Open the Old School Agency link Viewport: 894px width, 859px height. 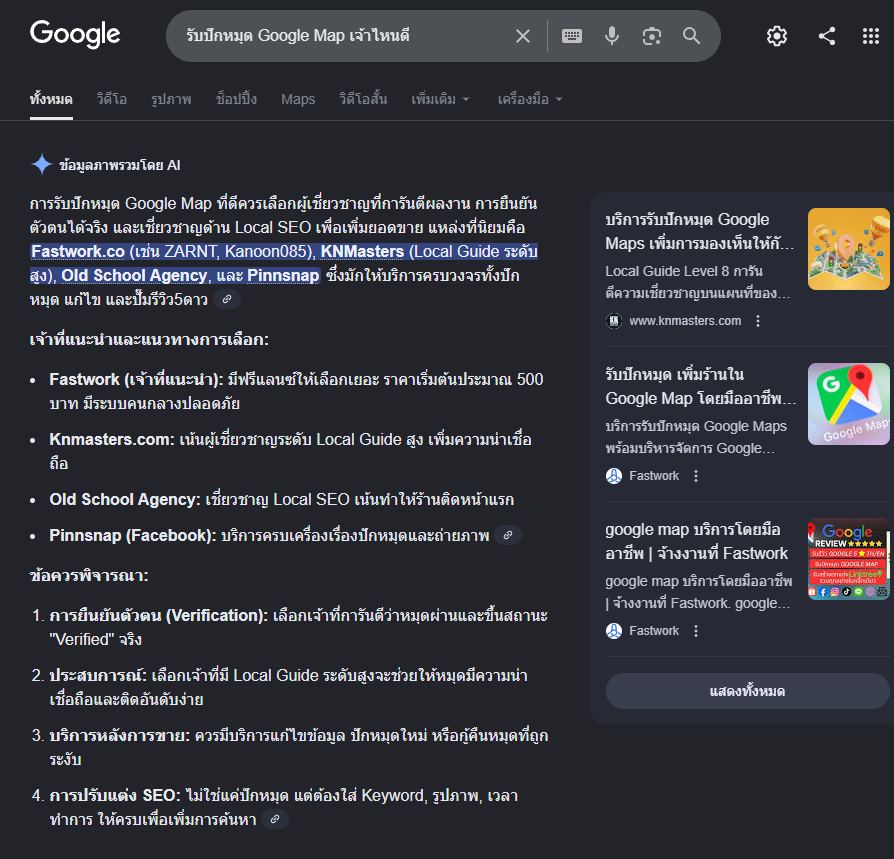coord(135,275)
